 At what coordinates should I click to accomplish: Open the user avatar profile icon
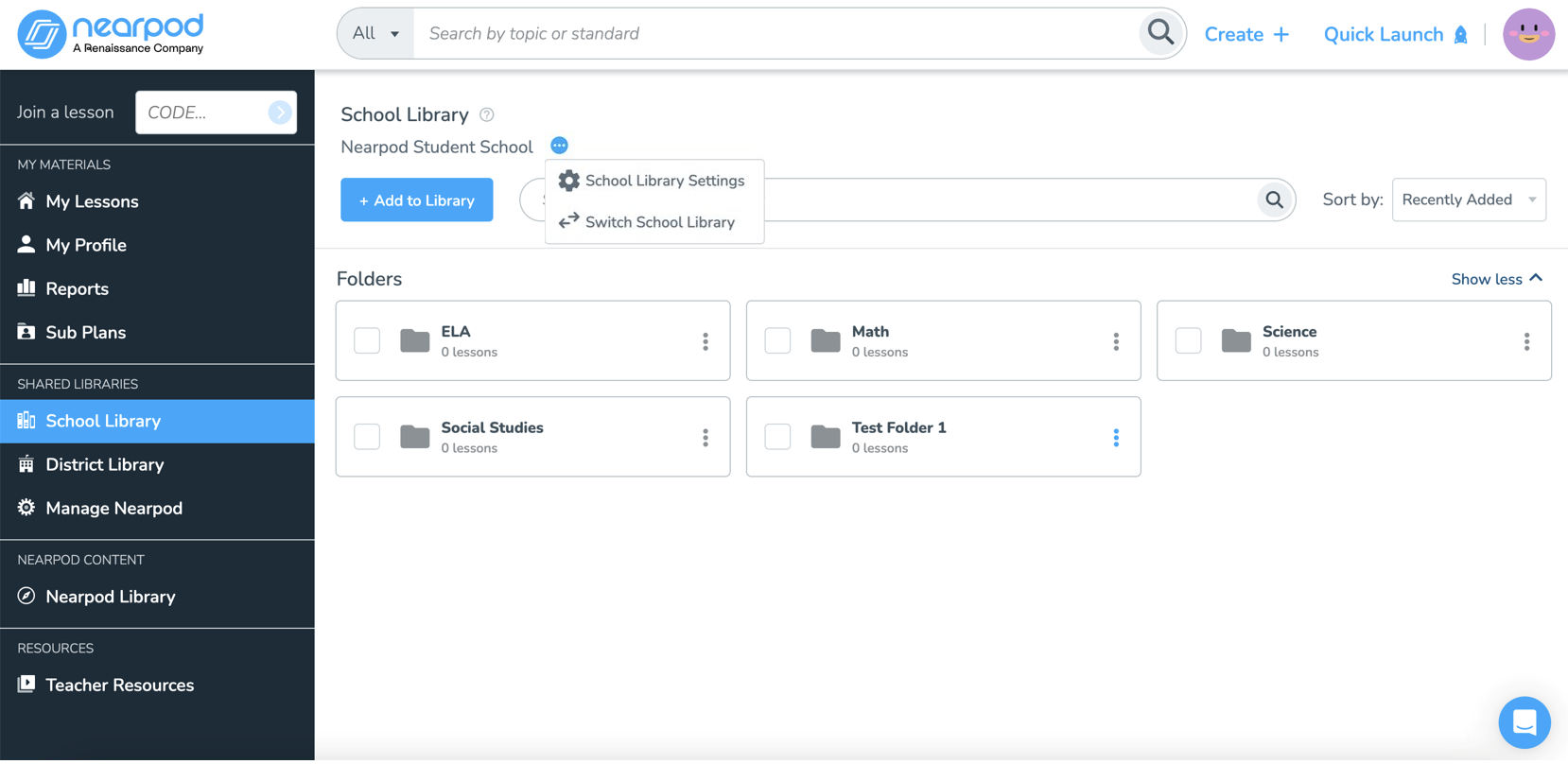tap(1528, 34)
